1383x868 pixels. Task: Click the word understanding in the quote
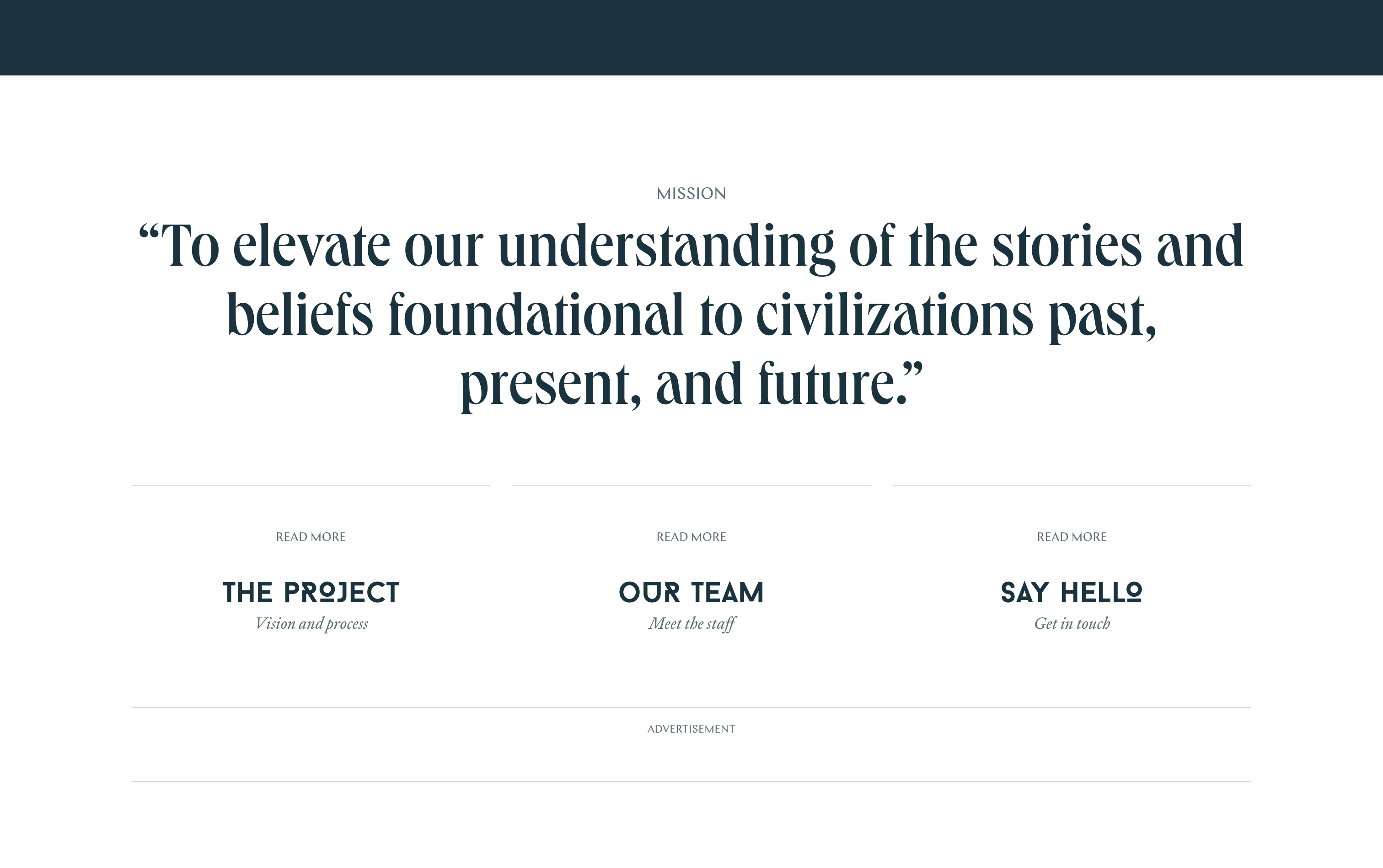(666, 247)
